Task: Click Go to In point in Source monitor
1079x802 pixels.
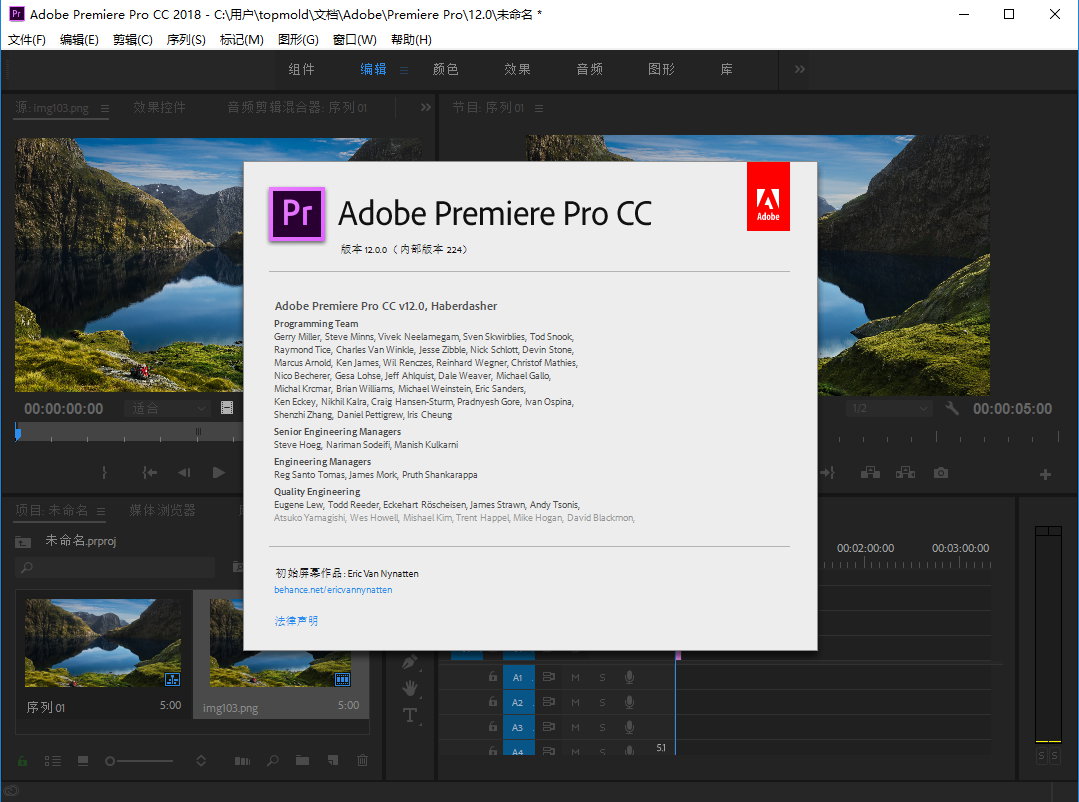Action: pyautogui.click(x=149, y=473)
